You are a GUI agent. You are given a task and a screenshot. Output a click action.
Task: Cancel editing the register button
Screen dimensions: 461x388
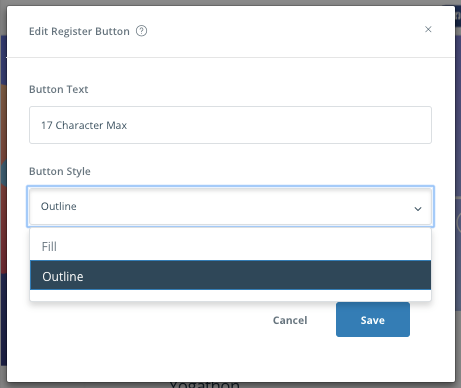tap(290, 320)
